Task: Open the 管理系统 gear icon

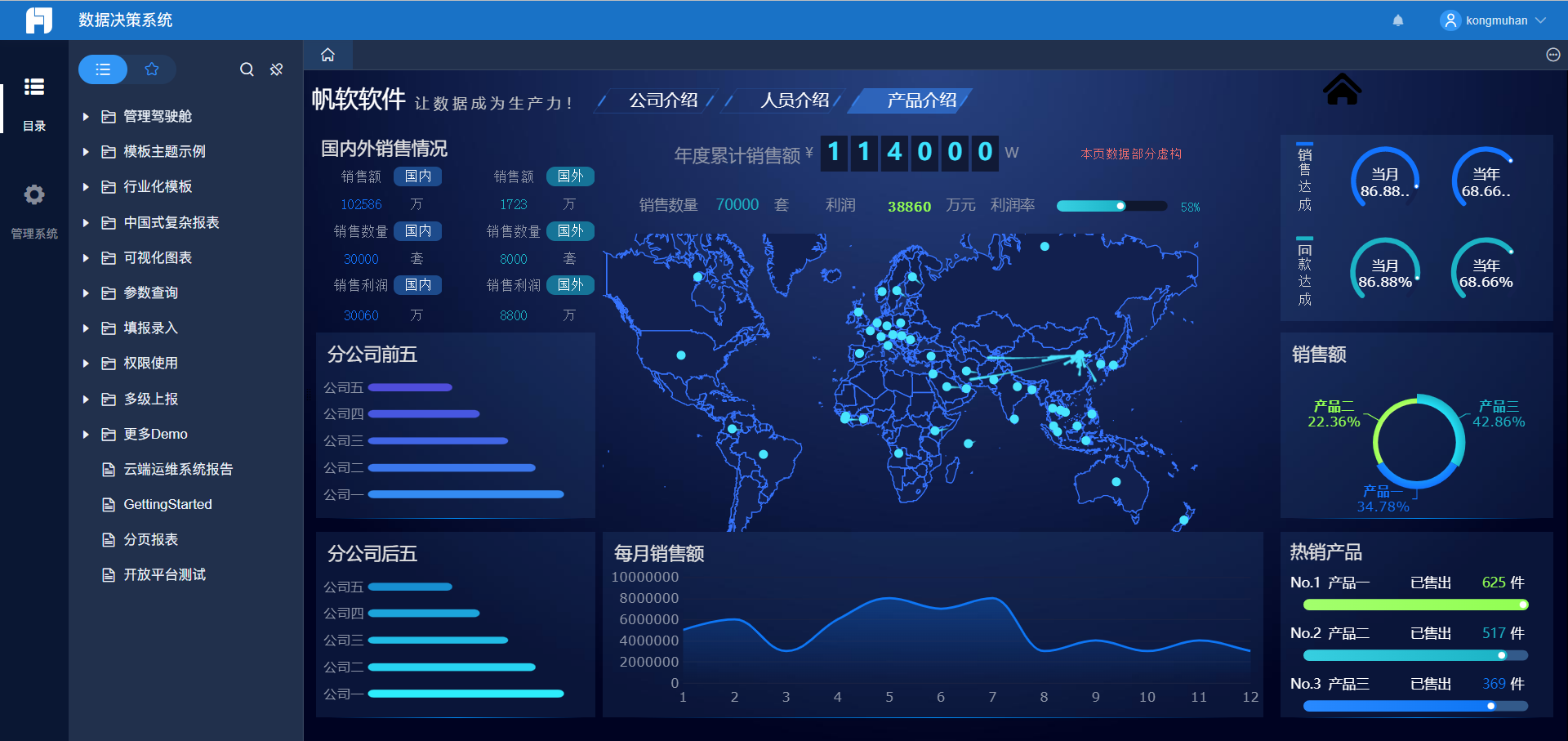Action: [x=34, y=194]
